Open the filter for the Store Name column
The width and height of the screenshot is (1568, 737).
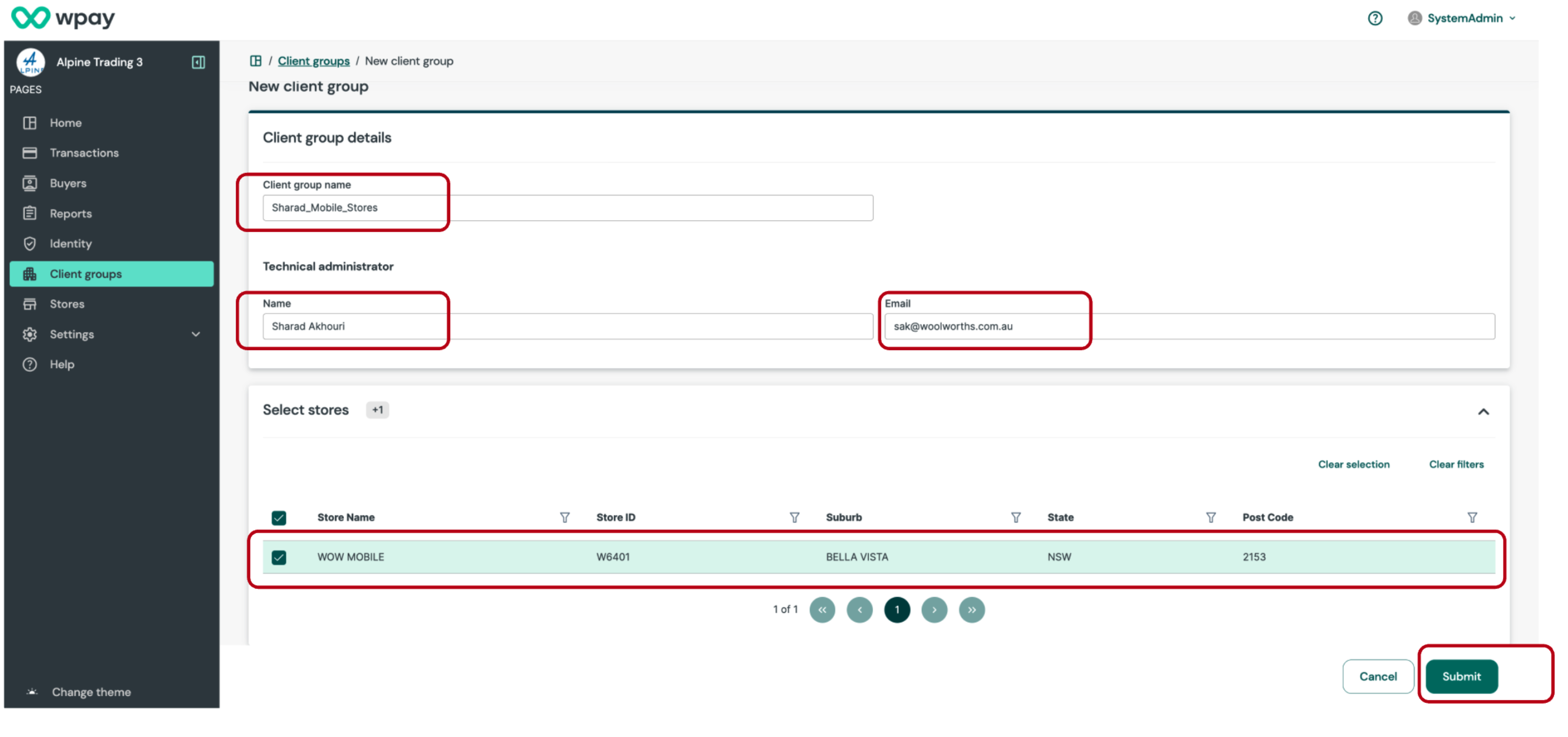click(565, 517)
